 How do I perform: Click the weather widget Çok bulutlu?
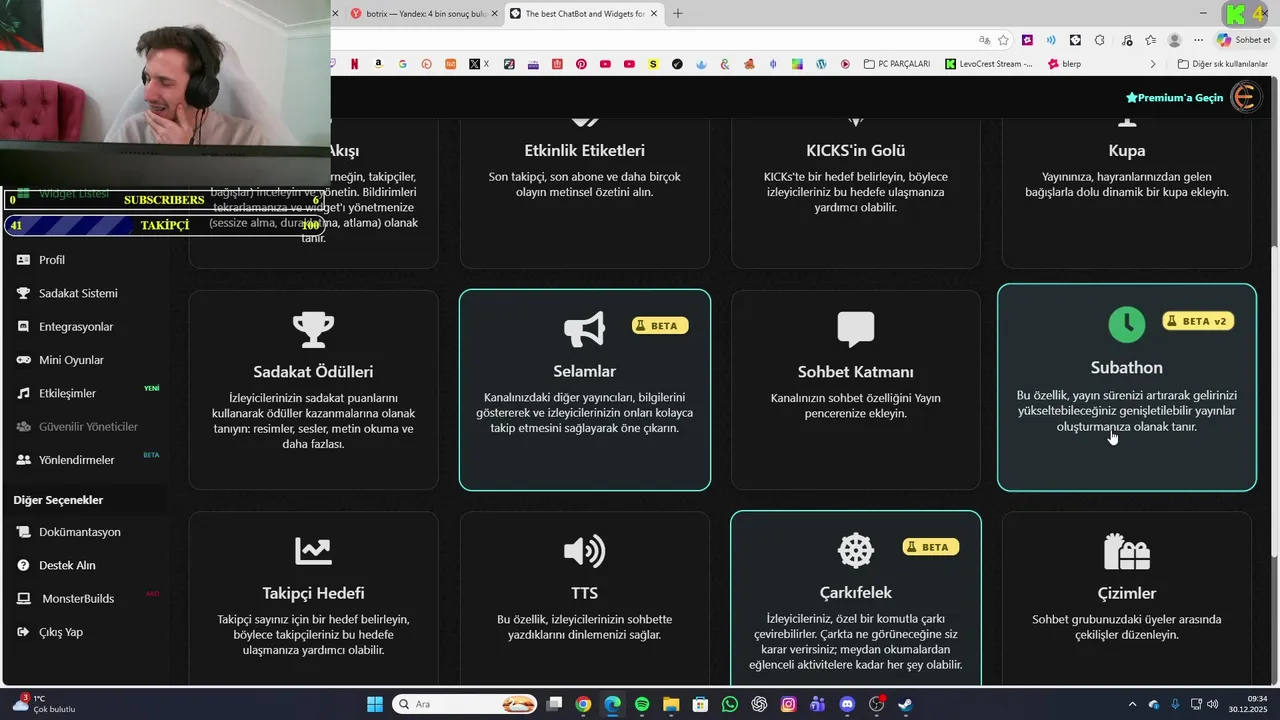(42, 704)
